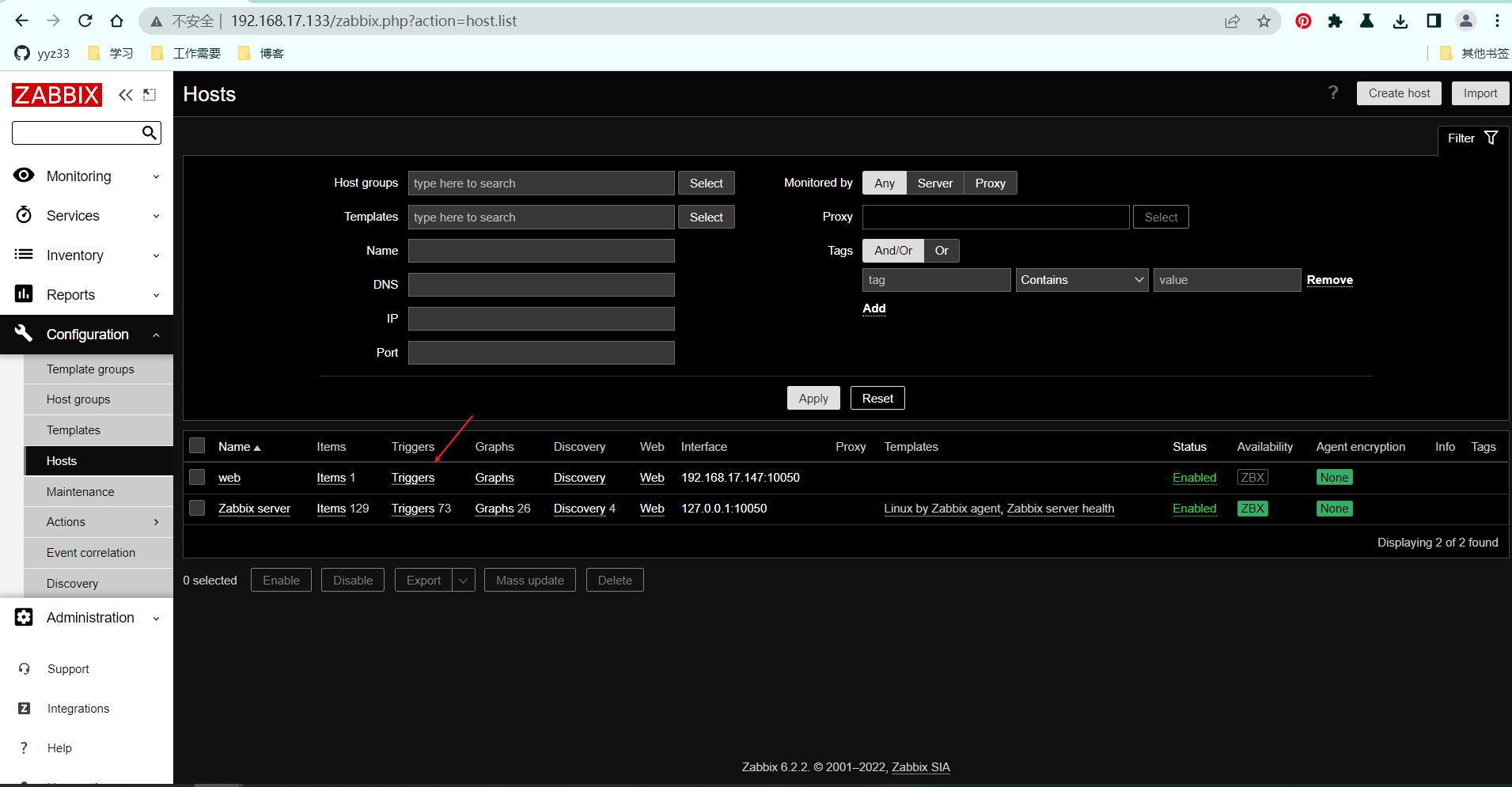Expand the Inventory menu chevron
Viewport: 1512px width, 787px height.
click(x=157, y=255)
